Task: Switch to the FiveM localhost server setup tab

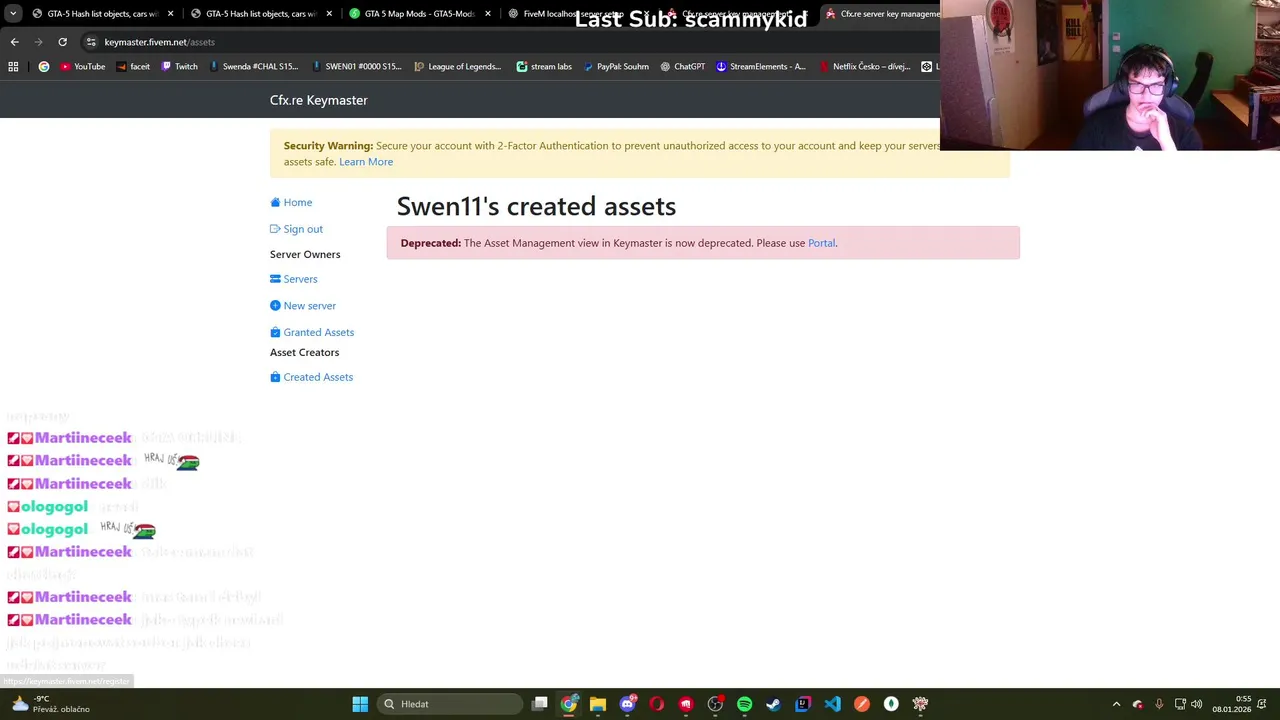Action: 575,14
